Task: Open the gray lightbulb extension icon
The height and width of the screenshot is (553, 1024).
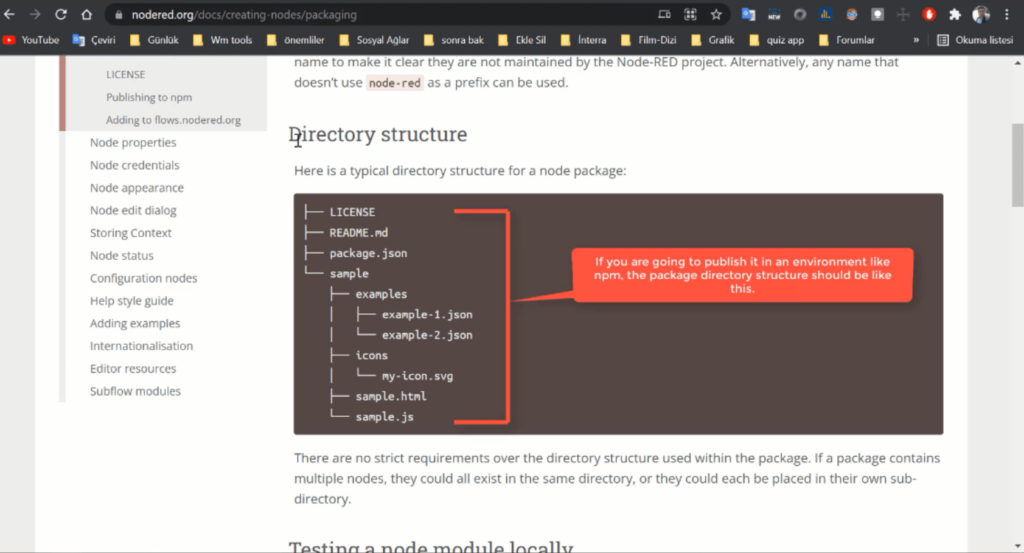Action: pos(877,14)
